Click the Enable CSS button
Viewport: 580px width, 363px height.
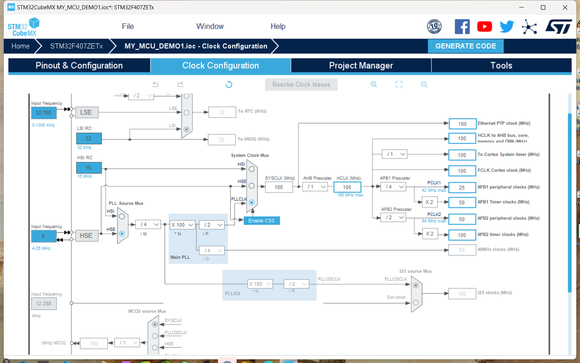262,221
